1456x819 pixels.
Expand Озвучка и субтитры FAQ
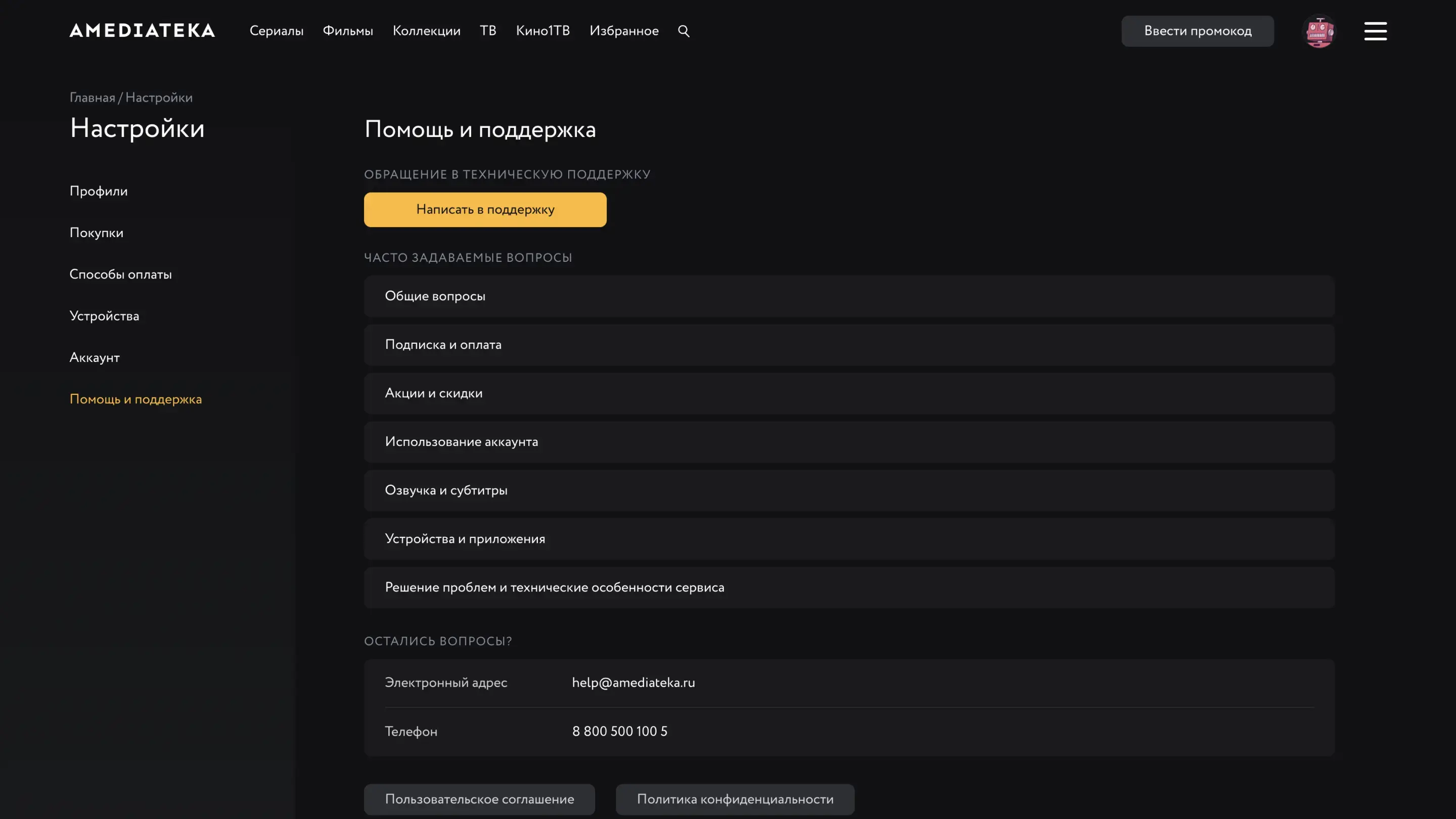tap(849, 490)
